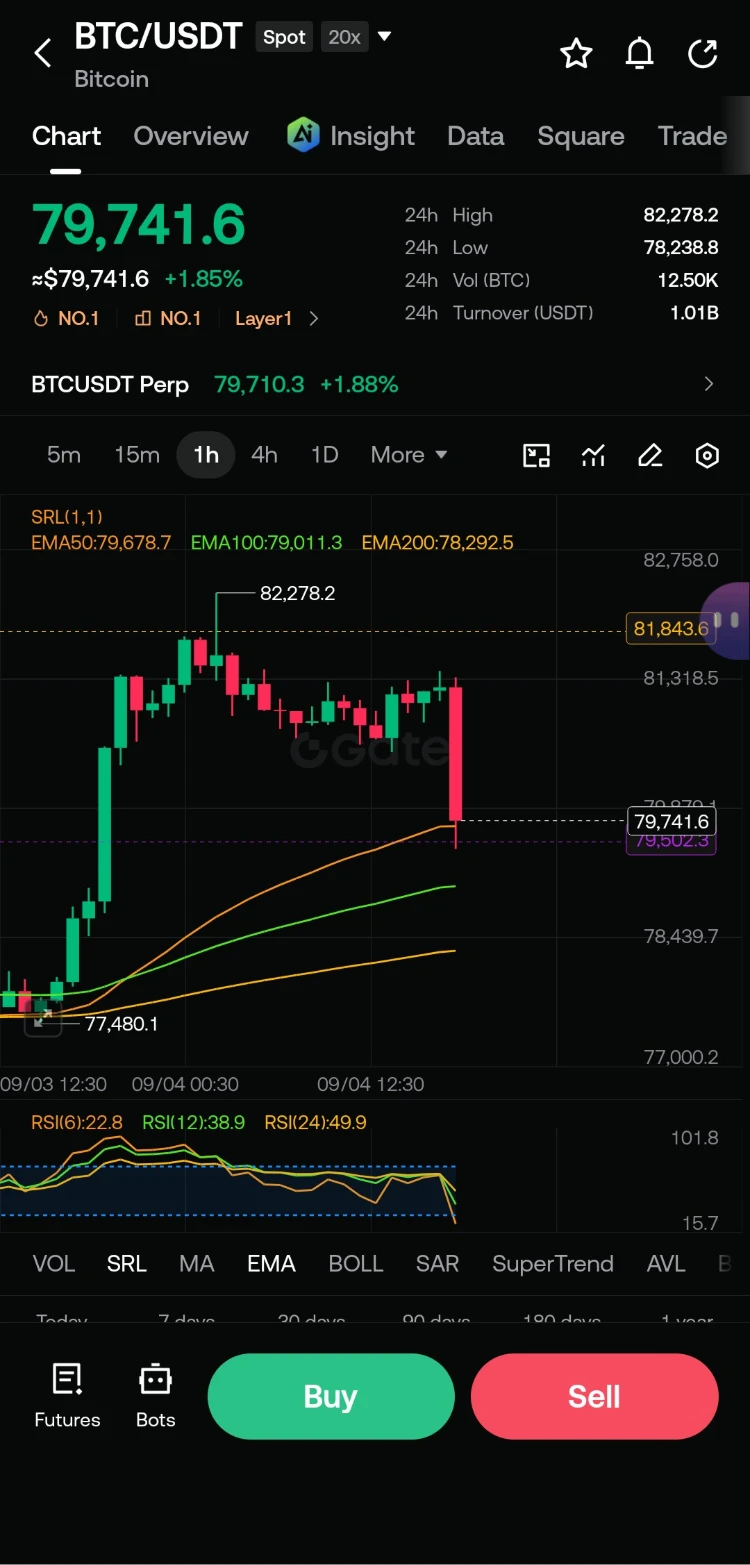Screen dimensions: 750x1565
Task: Open the Layer1 category tag
Action: (x=264, y=319)
